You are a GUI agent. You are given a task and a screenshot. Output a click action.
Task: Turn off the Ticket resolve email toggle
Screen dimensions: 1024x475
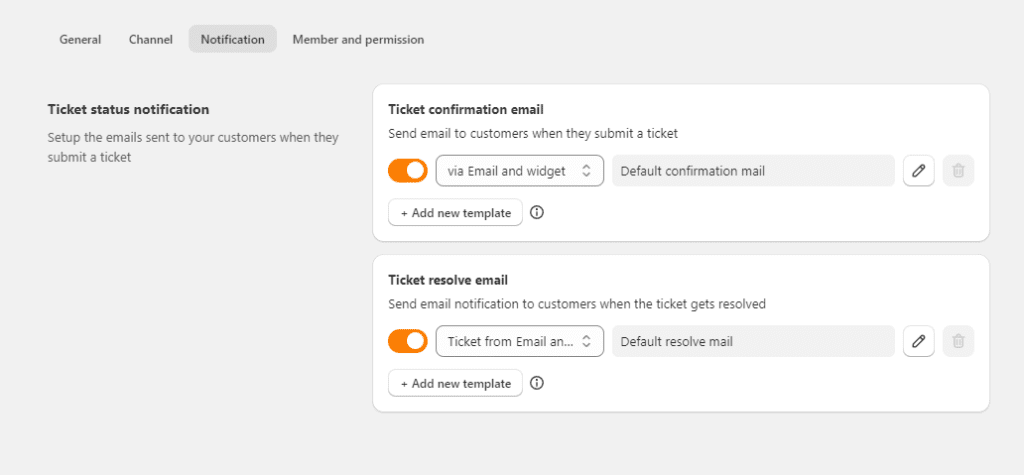[x=408, y=341]
